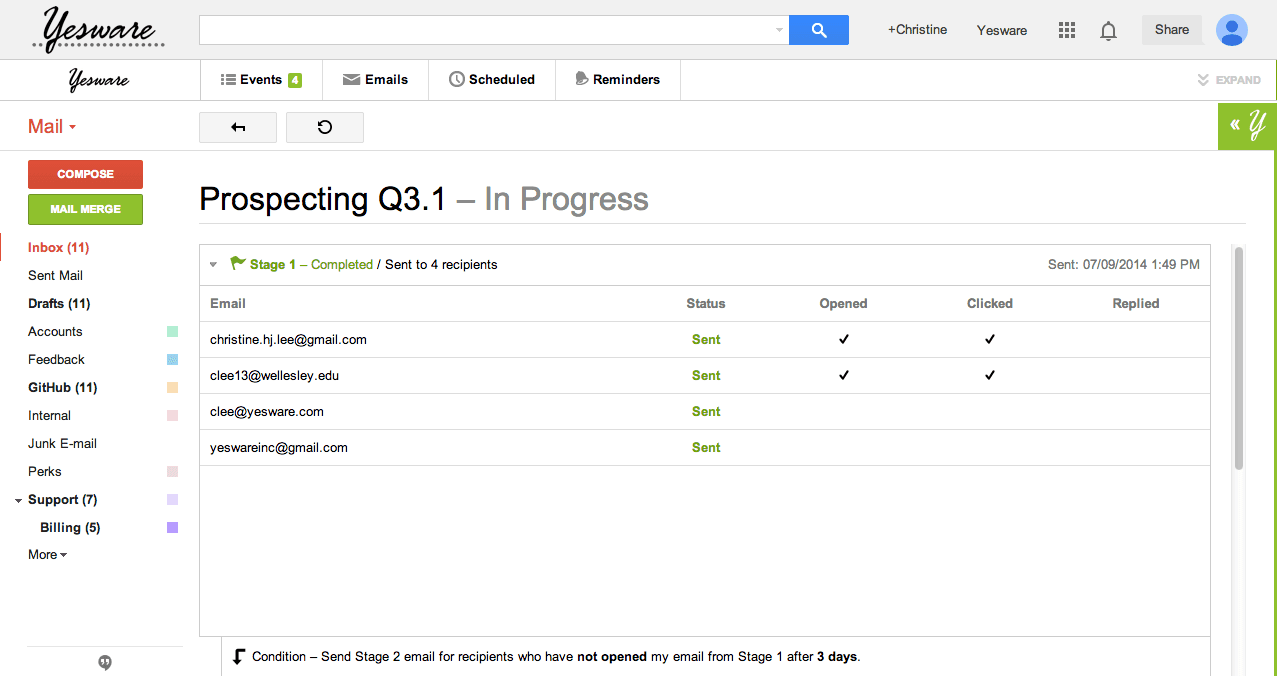Refresh the view using the reload icon
The width and height of the screenshot is (1277, 676).
pyautogui.click(x=324, y=127)
